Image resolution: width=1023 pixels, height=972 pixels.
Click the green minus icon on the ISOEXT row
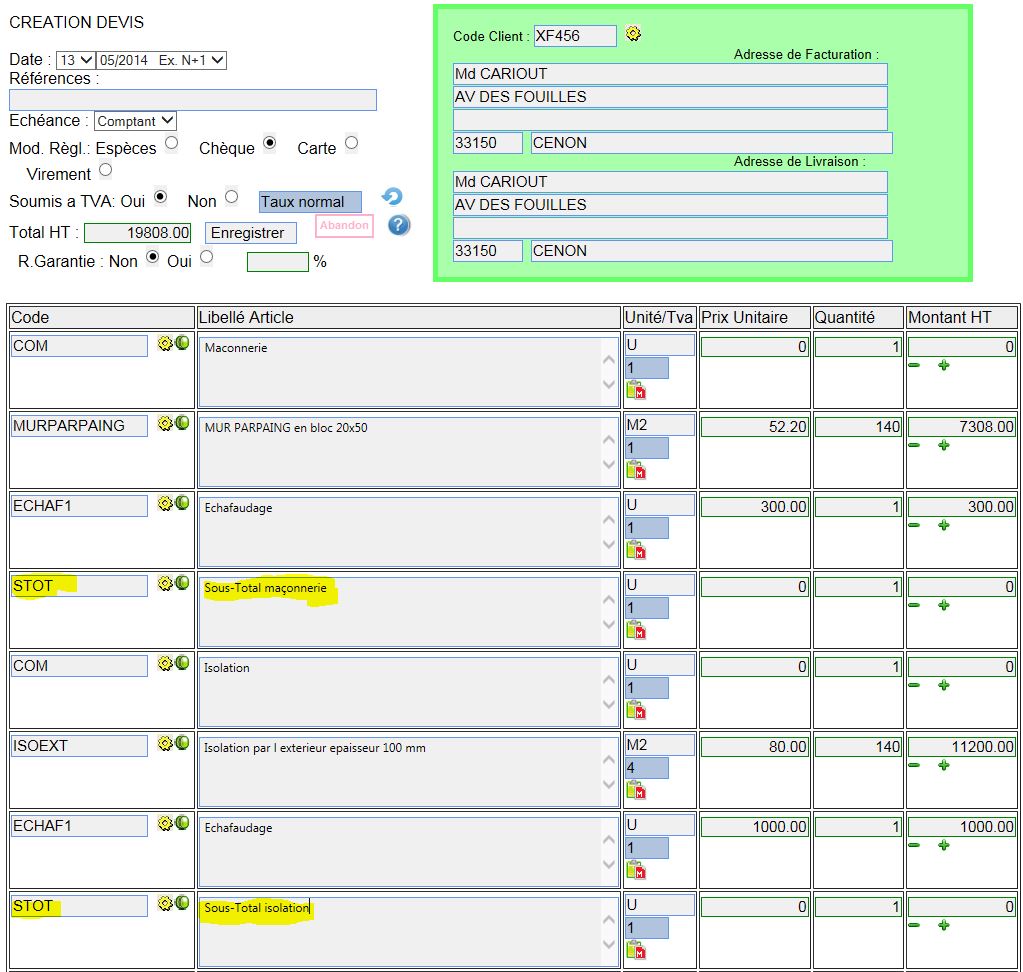coord(914,765)
